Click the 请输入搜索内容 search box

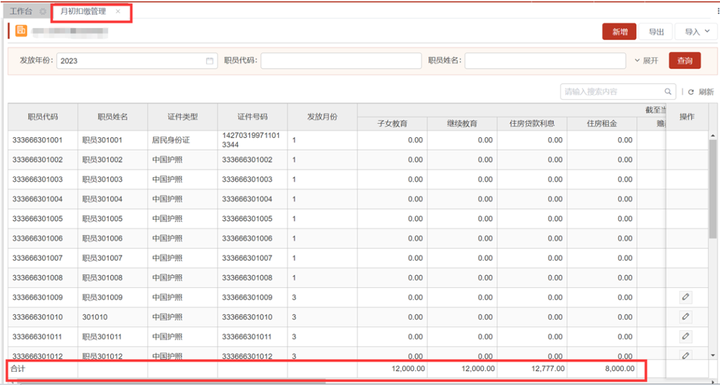618,91
